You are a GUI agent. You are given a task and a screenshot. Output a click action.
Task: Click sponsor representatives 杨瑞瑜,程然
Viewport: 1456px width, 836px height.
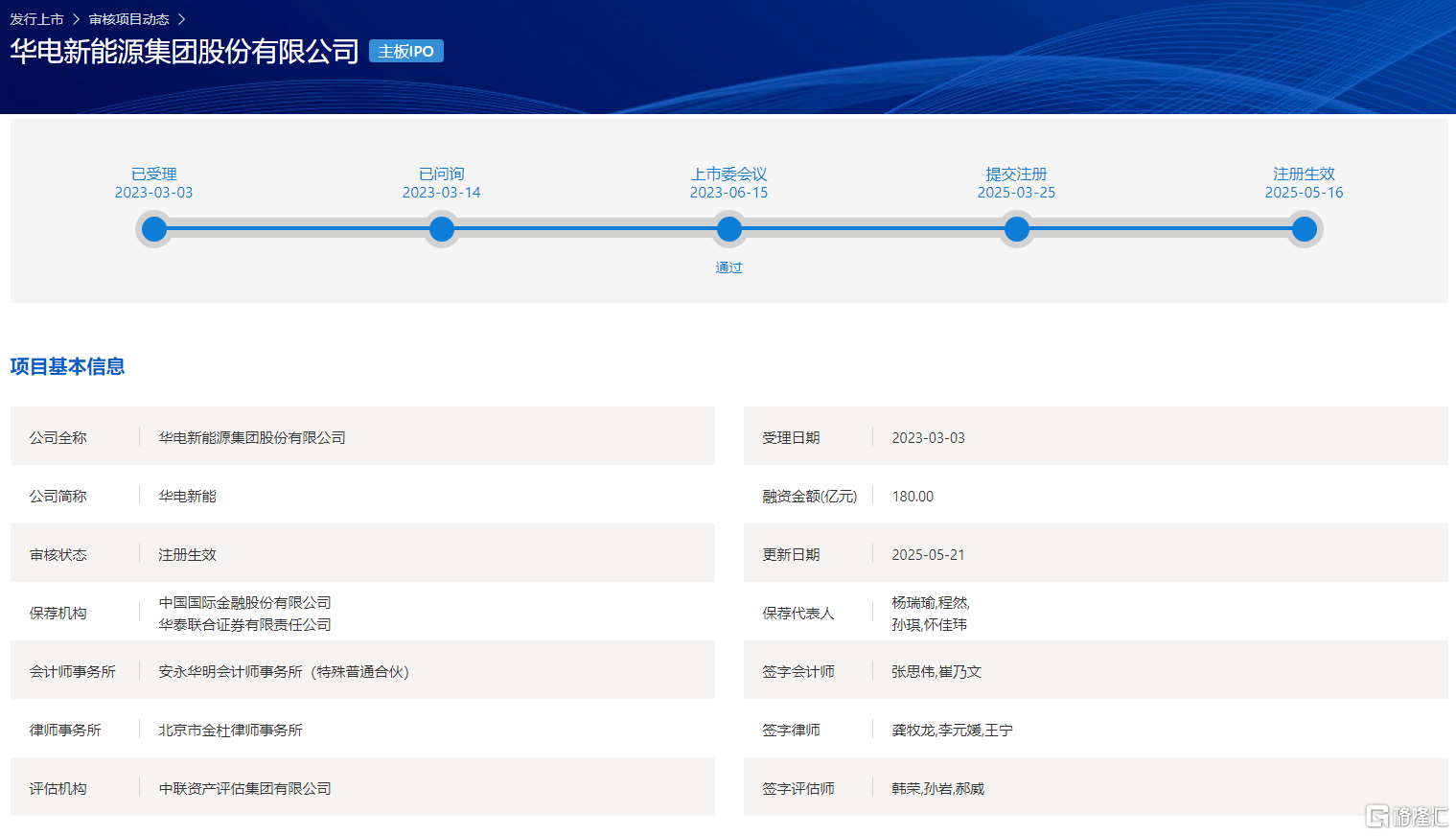931,602
